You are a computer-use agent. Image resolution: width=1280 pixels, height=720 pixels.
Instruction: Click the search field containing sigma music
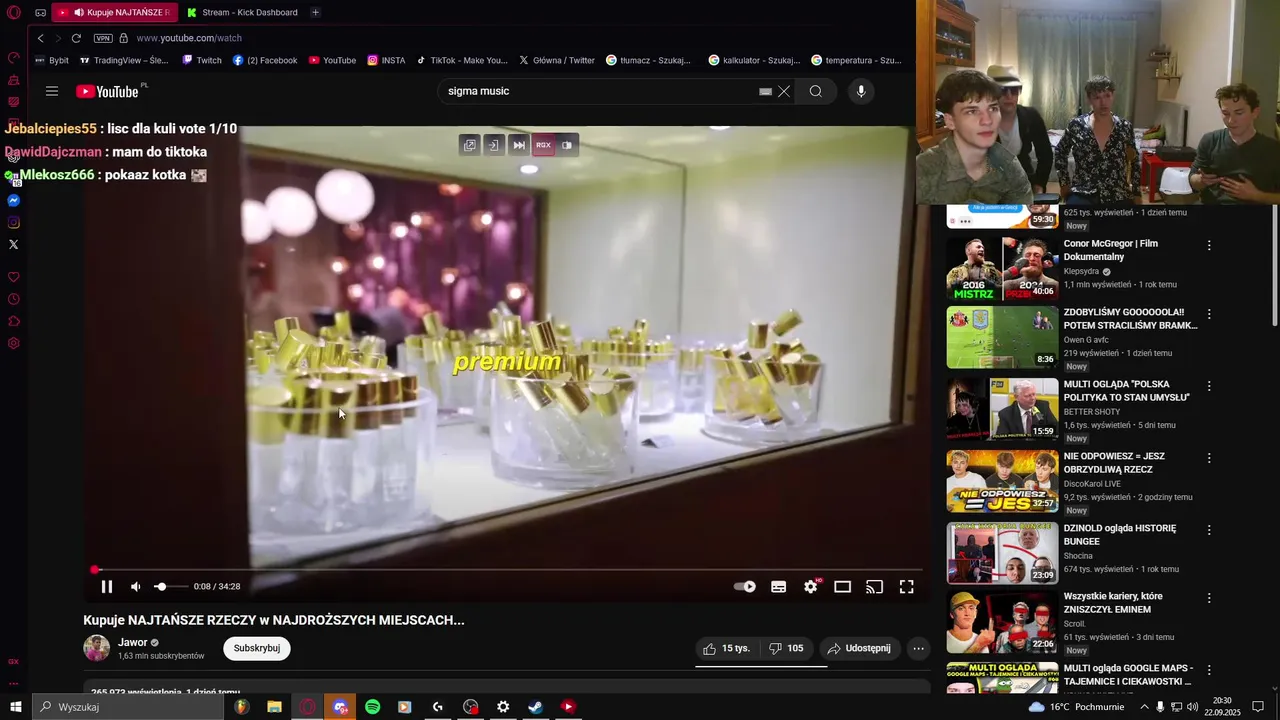[600, 91]
